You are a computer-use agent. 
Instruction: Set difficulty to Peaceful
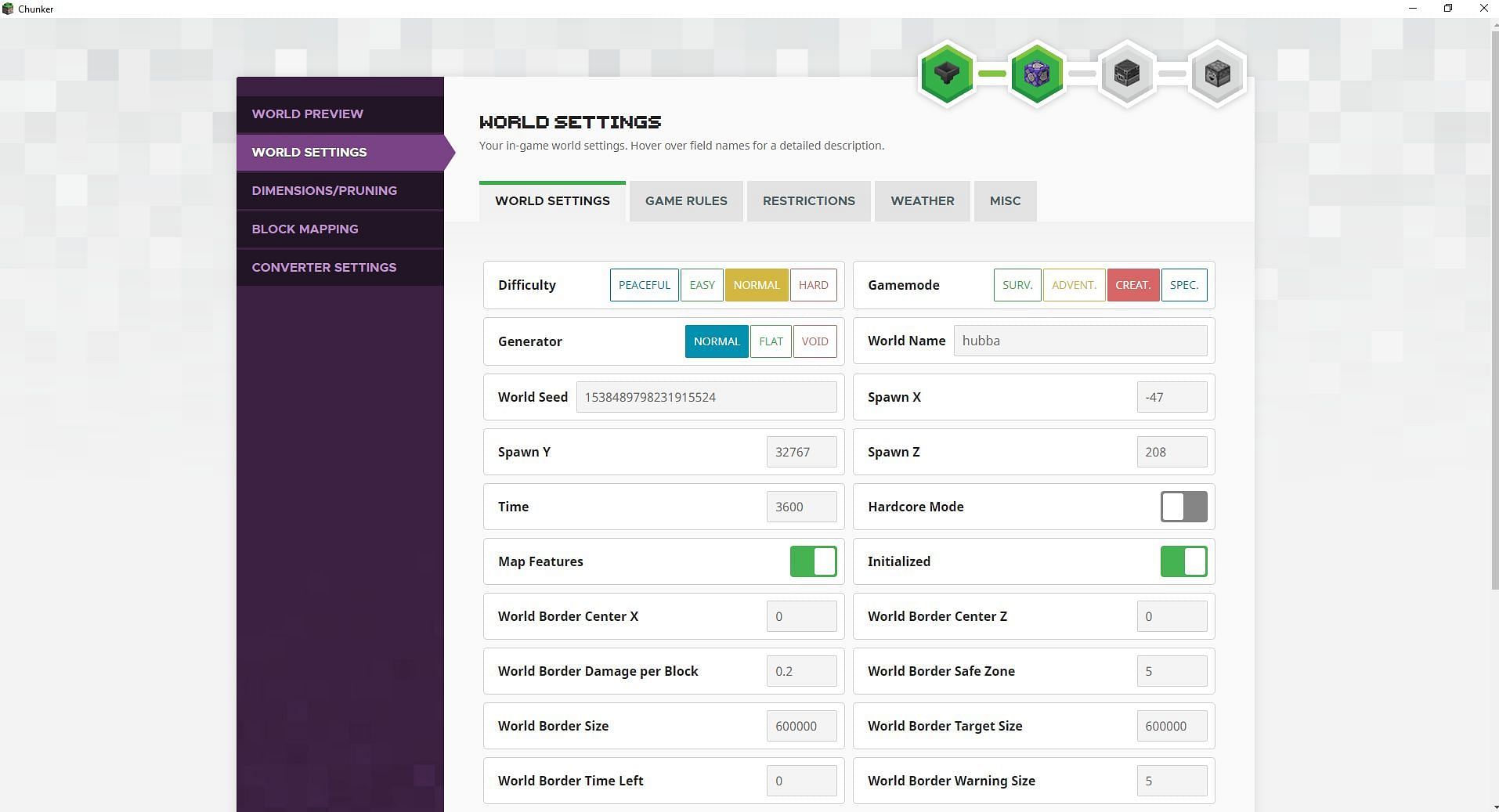[x=644, y=285]
